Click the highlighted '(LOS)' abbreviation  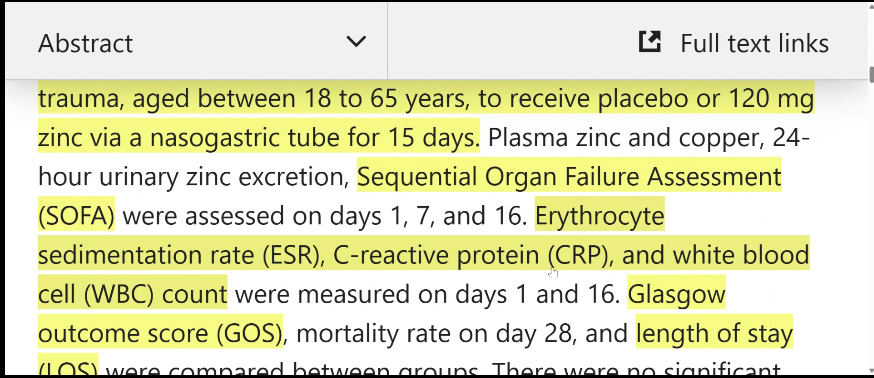[68, 368]
